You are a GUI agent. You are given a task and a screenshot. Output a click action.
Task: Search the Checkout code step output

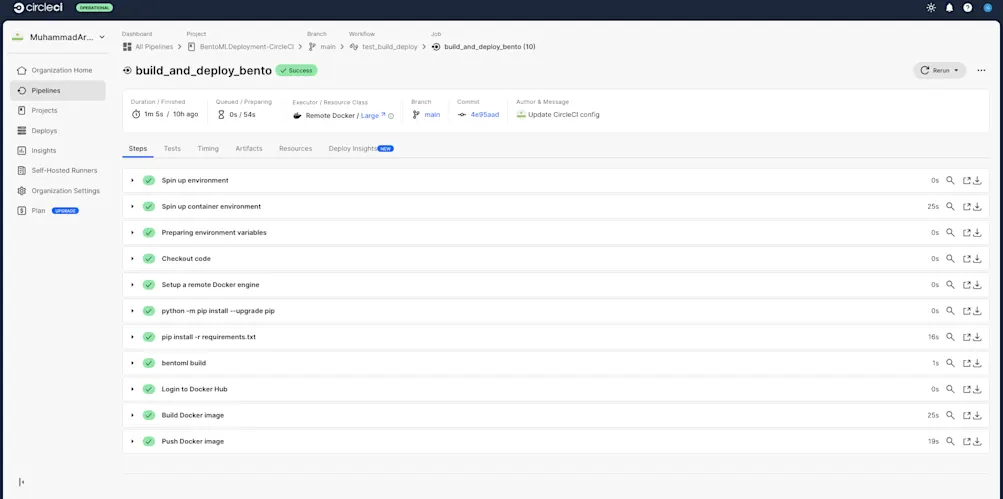[950, 258]
